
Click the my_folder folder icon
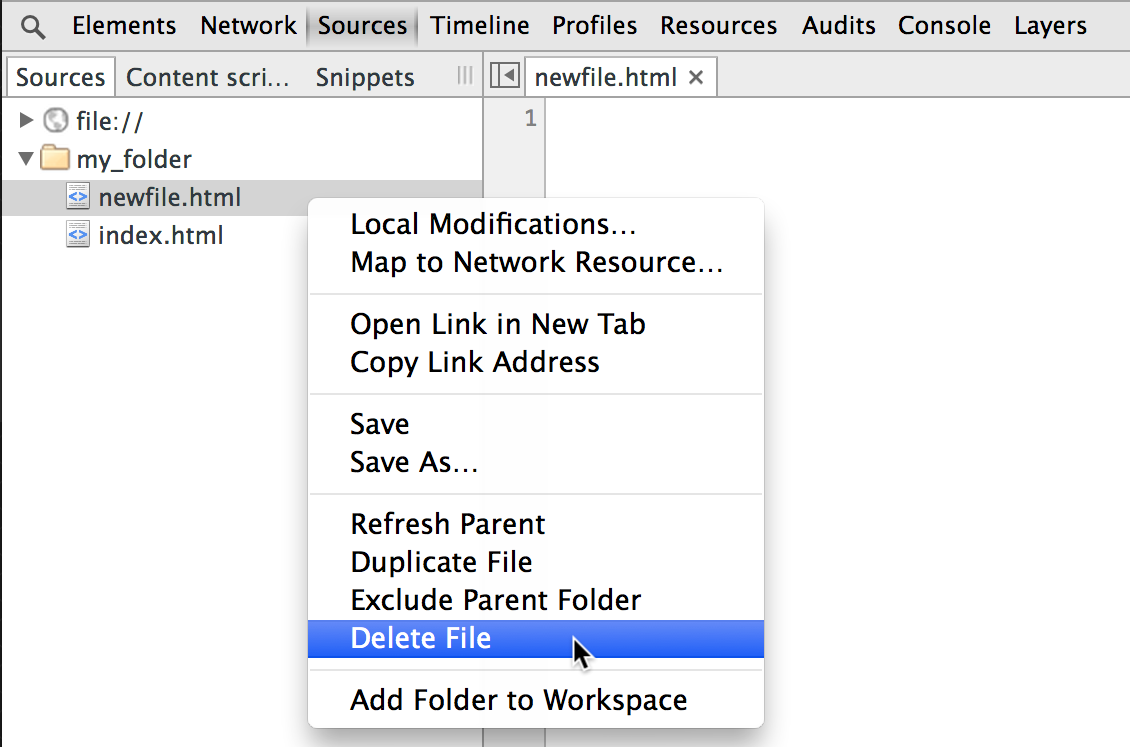click(56, 159)
